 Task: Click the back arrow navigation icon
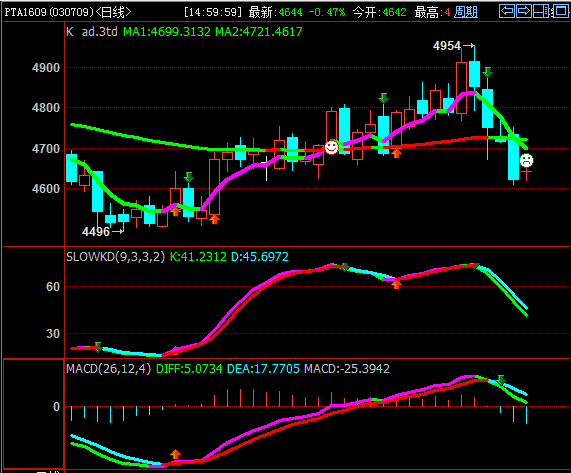pos(507,11)
